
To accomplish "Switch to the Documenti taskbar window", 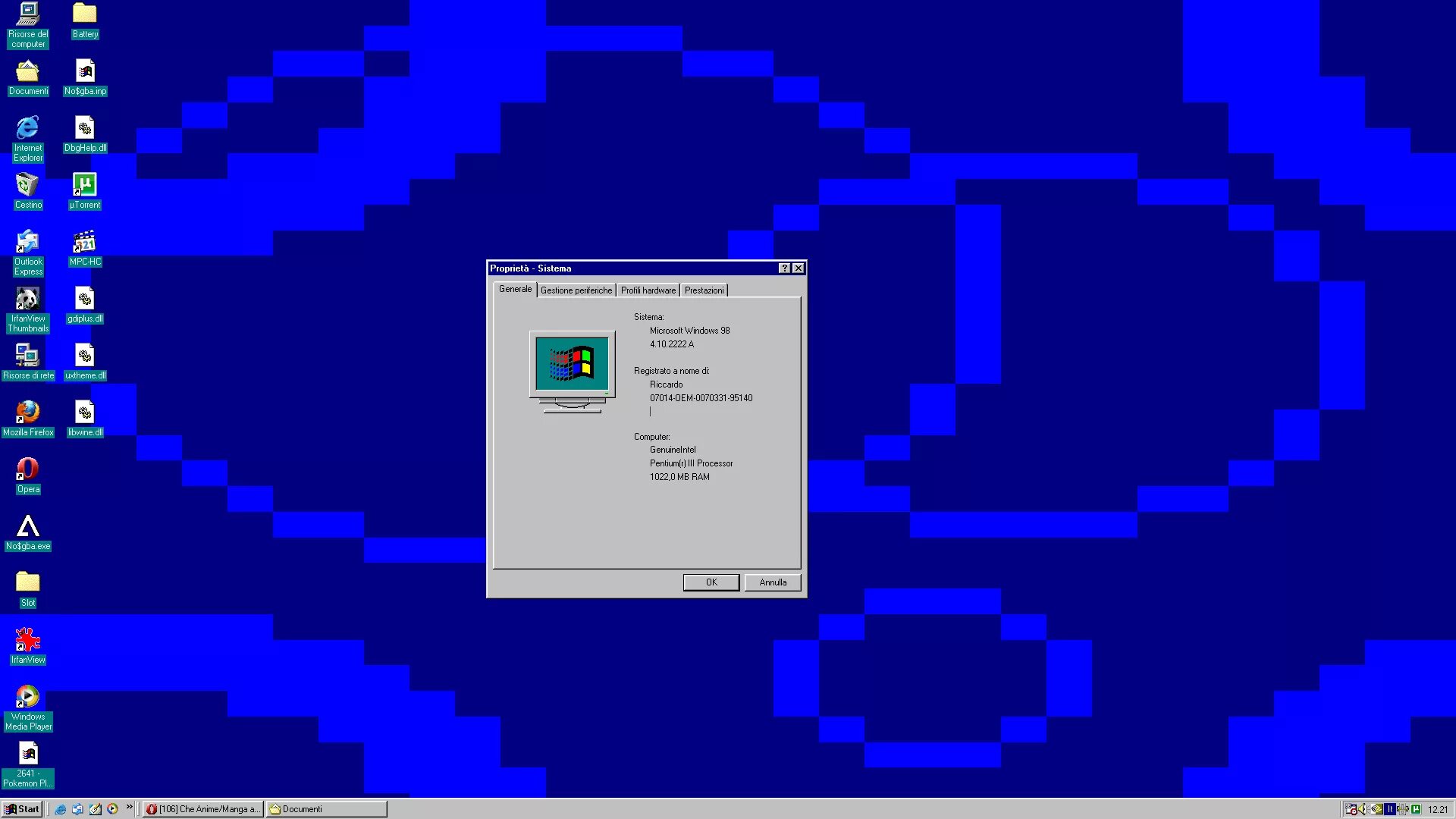I will pos(327,809).
